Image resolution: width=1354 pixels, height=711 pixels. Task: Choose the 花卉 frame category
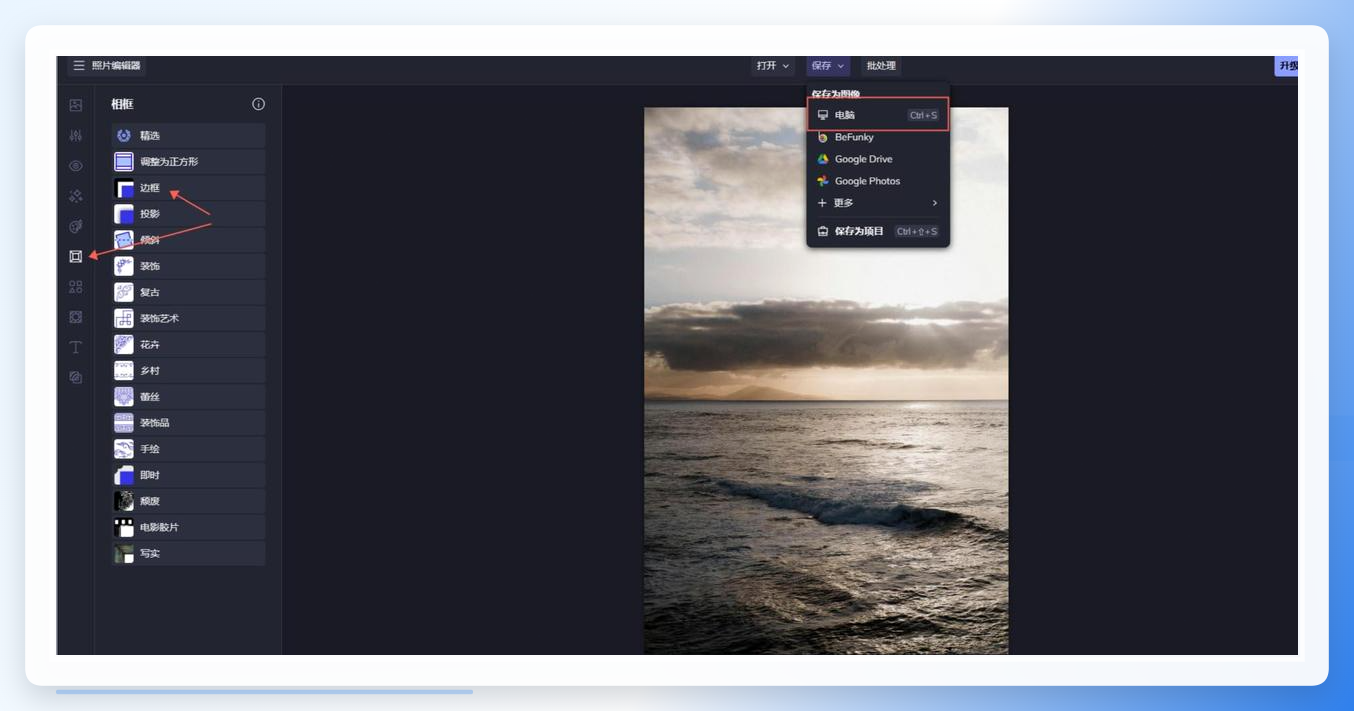188,345
